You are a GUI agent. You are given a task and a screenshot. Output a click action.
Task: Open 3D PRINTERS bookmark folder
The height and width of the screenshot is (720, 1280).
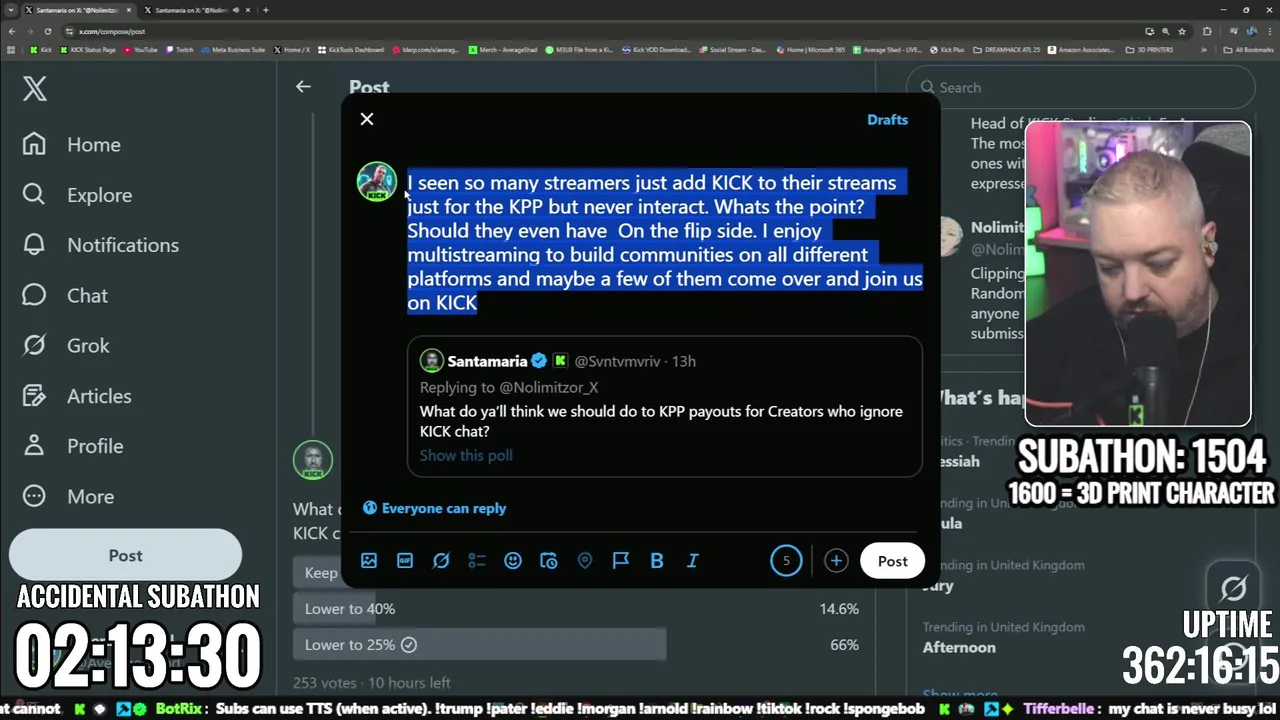[1150, 49]
